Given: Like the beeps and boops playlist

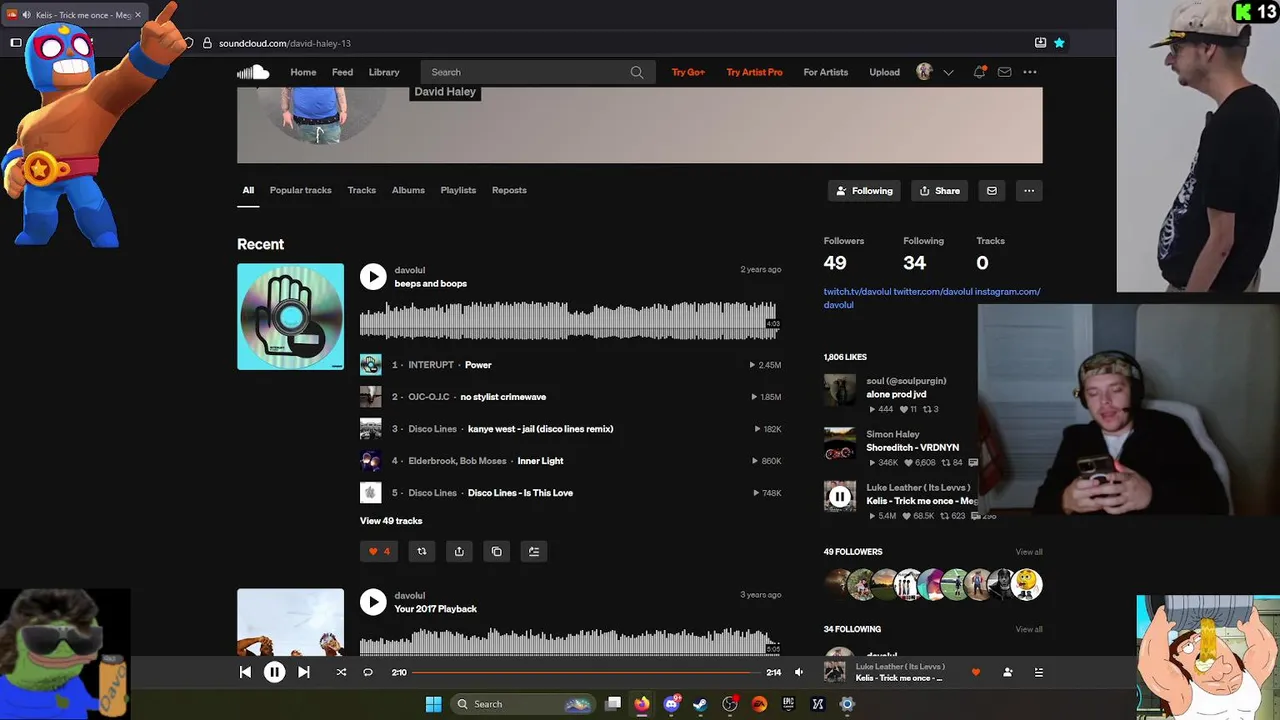Looking at the screenshot, I should click(x=379, y=551).
